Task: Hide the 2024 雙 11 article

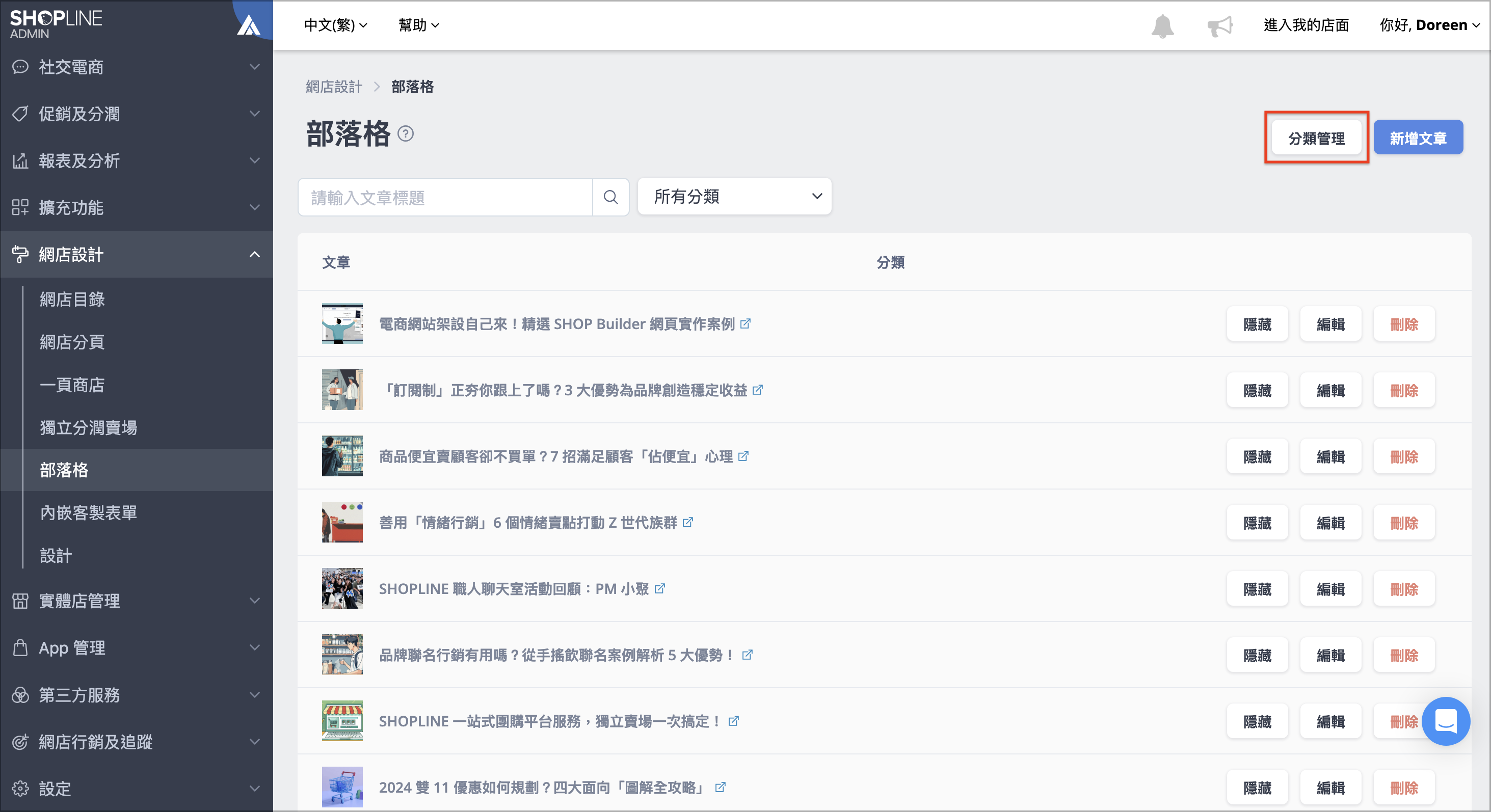Action: click(x=1257, y=788)
